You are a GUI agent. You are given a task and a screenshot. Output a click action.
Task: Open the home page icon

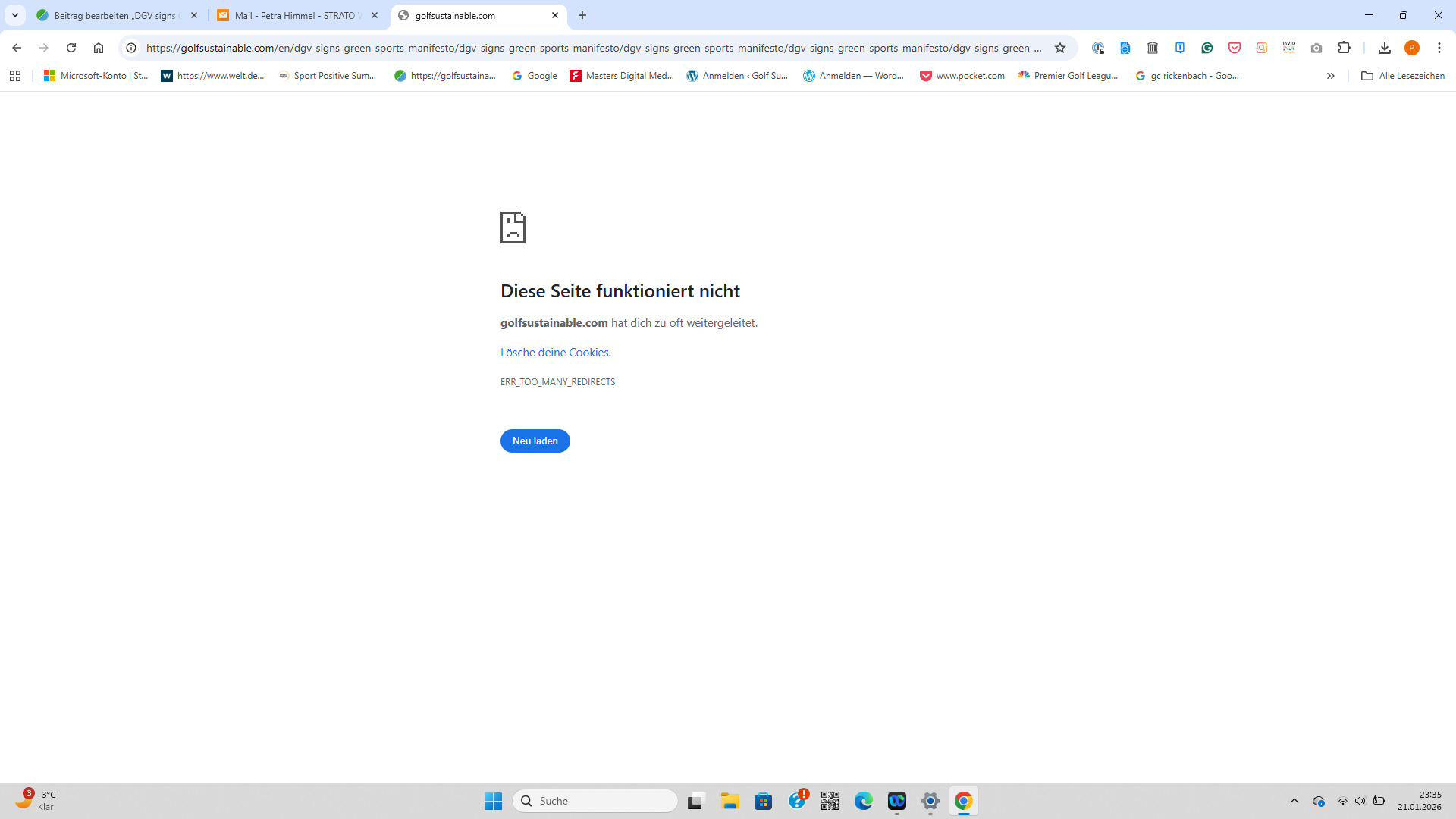[x=99, y=48]
